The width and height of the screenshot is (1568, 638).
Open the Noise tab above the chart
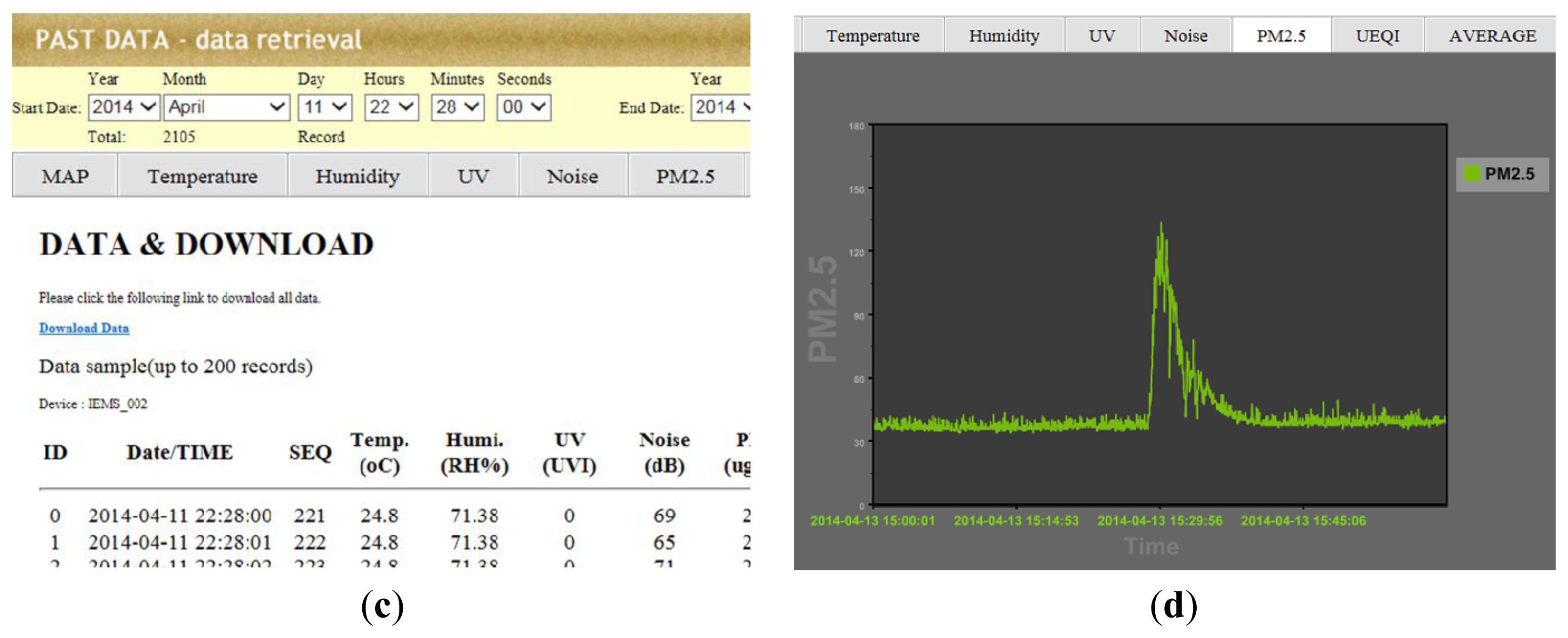[x=1185, y=36]
